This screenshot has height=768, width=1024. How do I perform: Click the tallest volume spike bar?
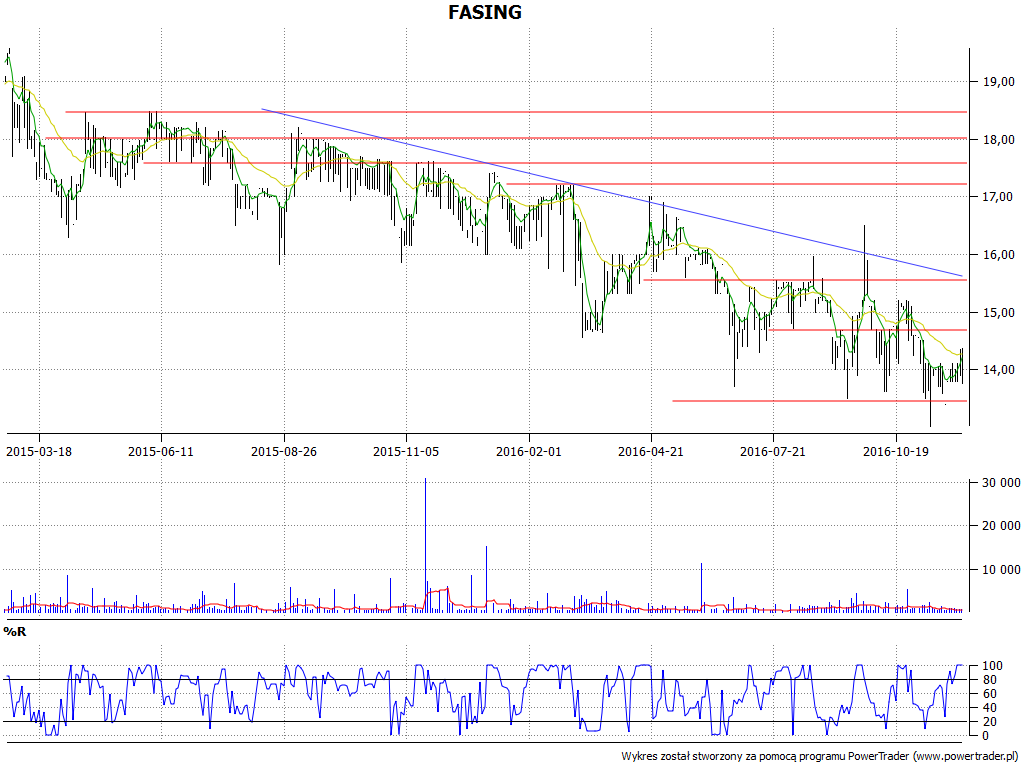point(425,545)
